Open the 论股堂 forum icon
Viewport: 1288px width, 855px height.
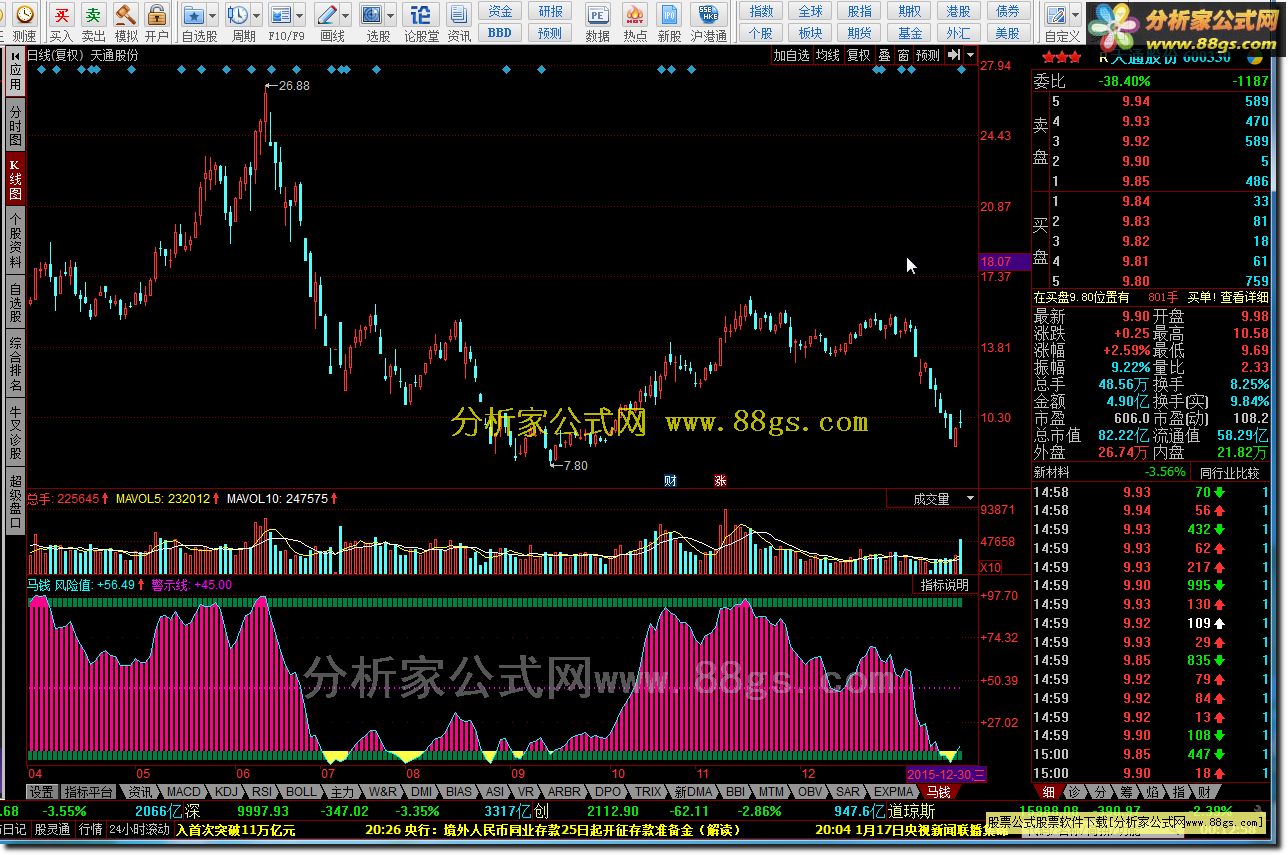tap(421, 15)
